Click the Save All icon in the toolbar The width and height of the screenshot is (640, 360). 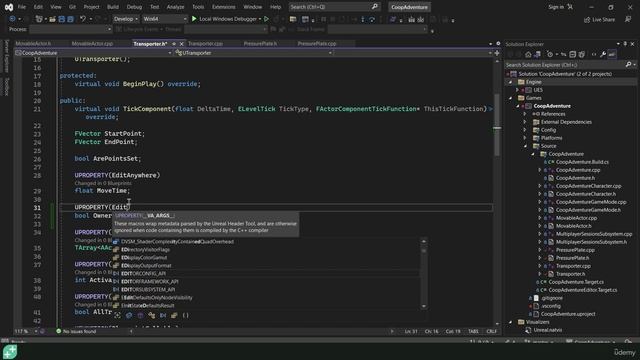point(70,19)
